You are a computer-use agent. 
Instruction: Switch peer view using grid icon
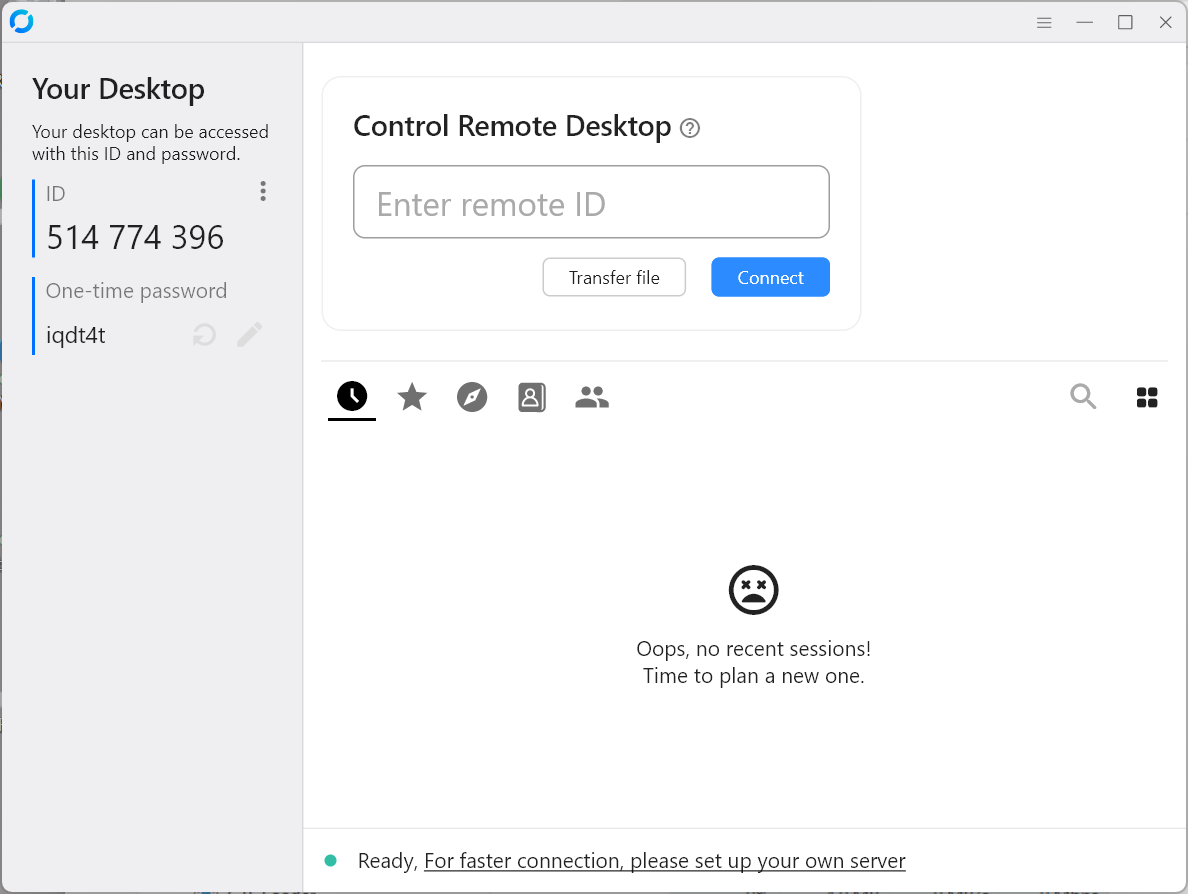point(1147,397)
